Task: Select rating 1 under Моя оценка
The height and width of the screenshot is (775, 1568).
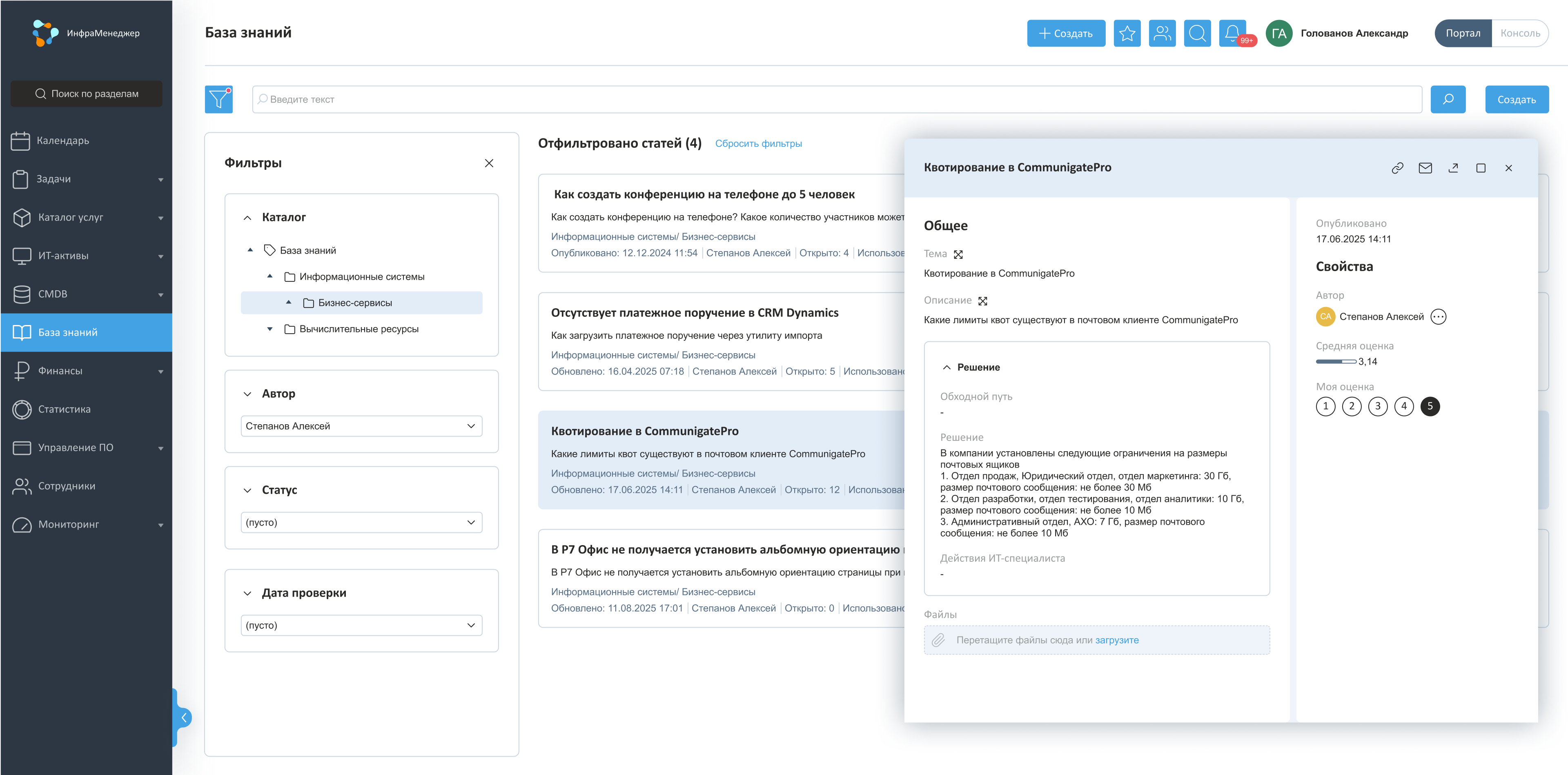Action: [1325, 406]
